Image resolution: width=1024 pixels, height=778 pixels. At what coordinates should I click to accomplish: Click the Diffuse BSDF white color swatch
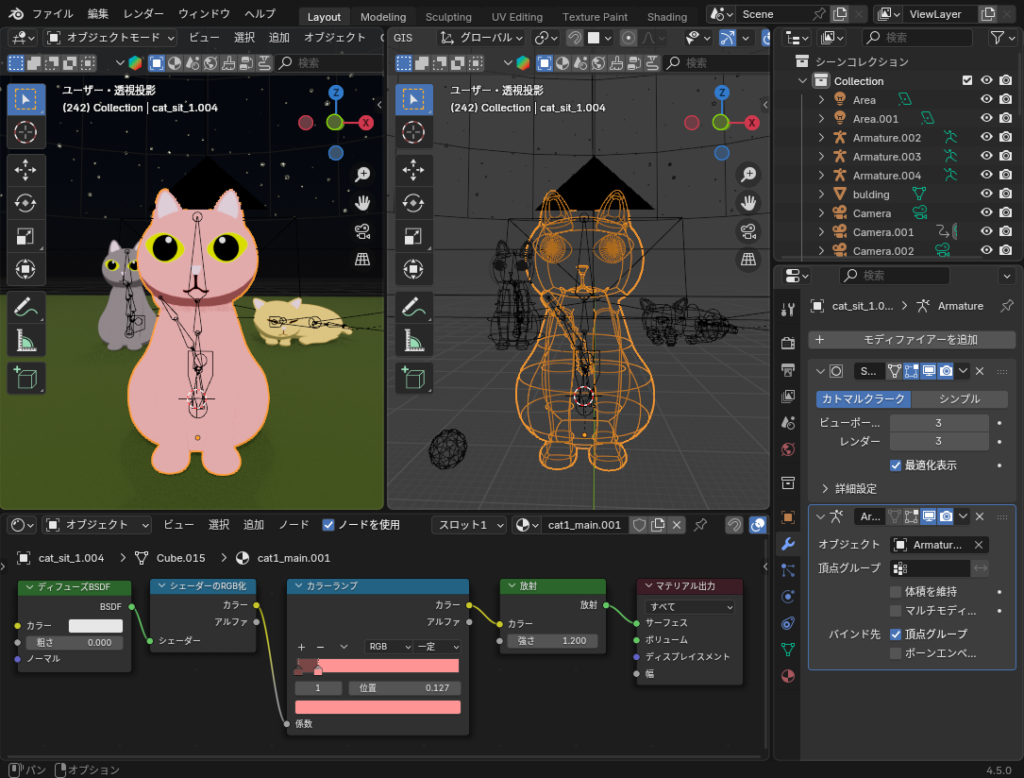[95, 626]
